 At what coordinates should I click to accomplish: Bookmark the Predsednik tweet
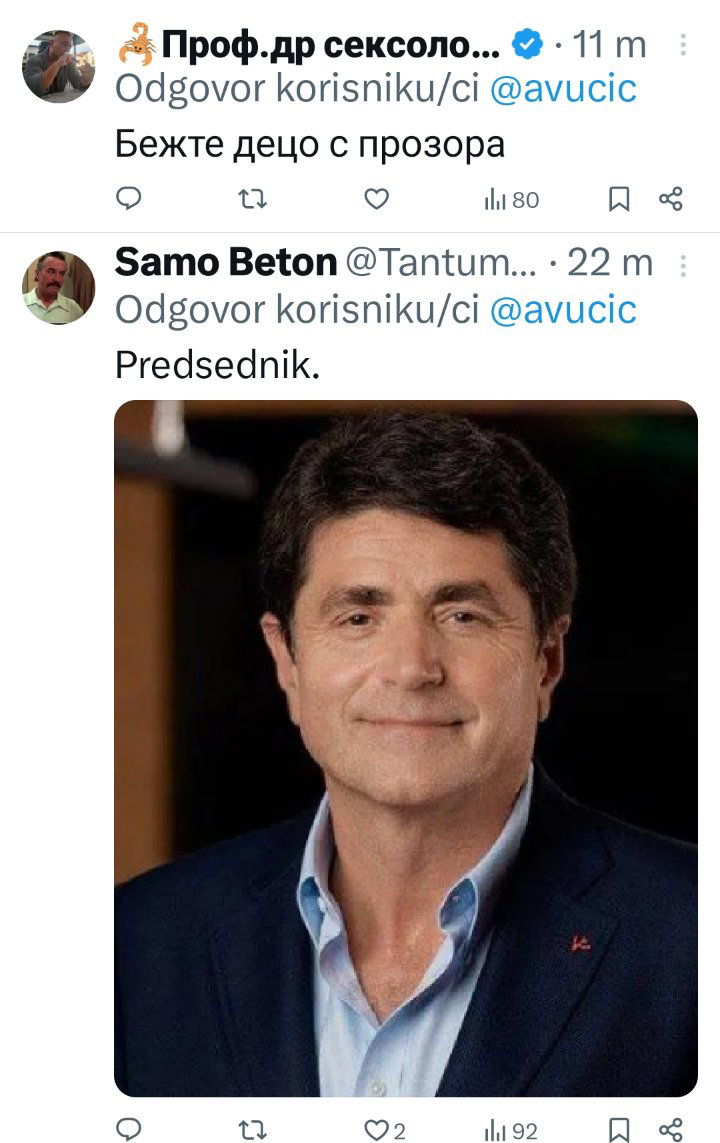coord(619,1130)
